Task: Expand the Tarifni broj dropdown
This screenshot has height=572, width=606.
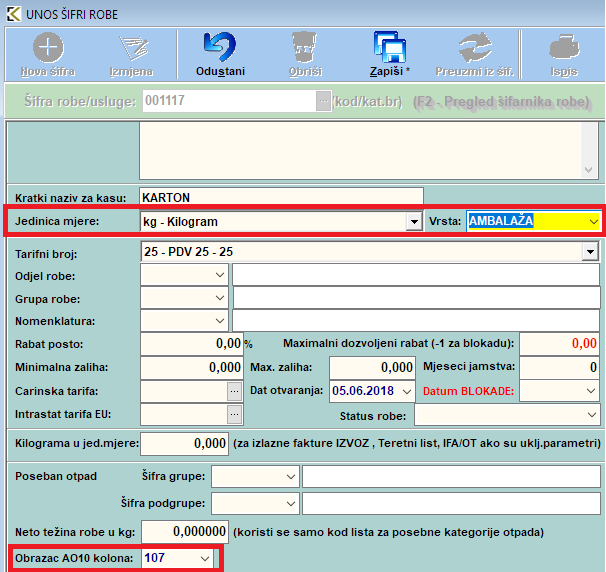Action: pos(590,252)
